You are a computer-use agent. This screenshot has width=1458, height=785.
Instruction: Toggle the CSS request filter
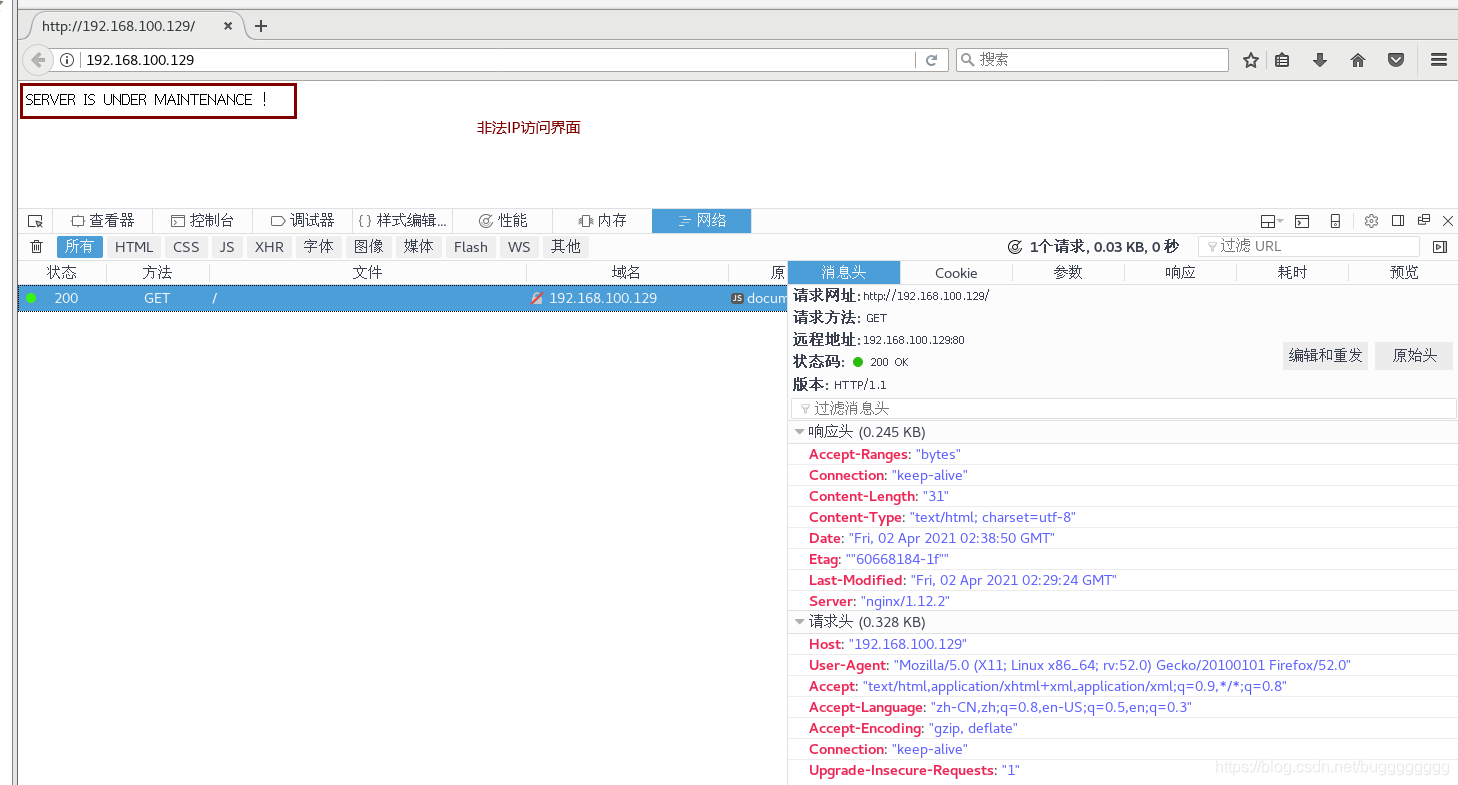point(186,247)
